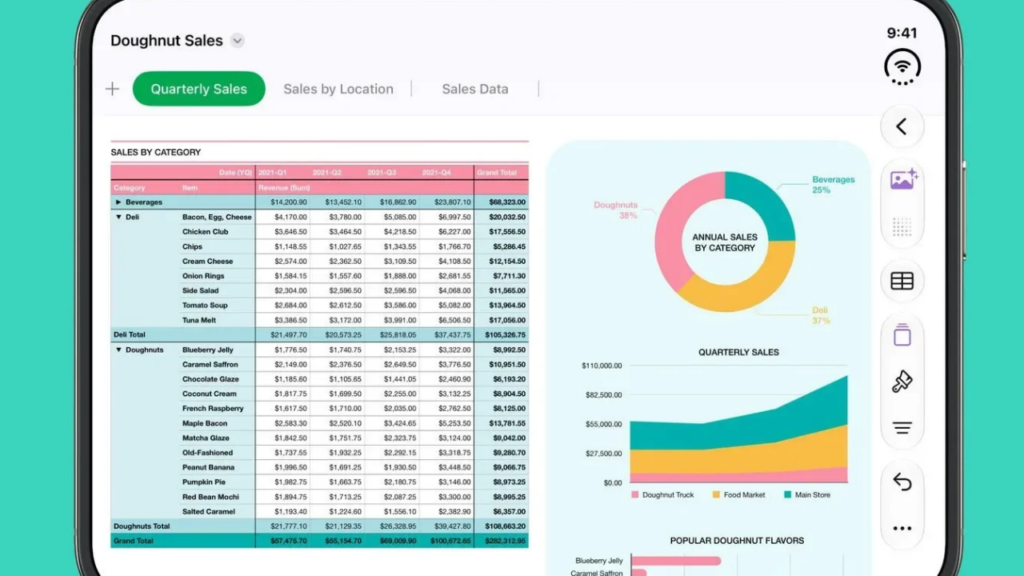
Task: Select the 2021-Q1 column header
Action: [272, 172]
